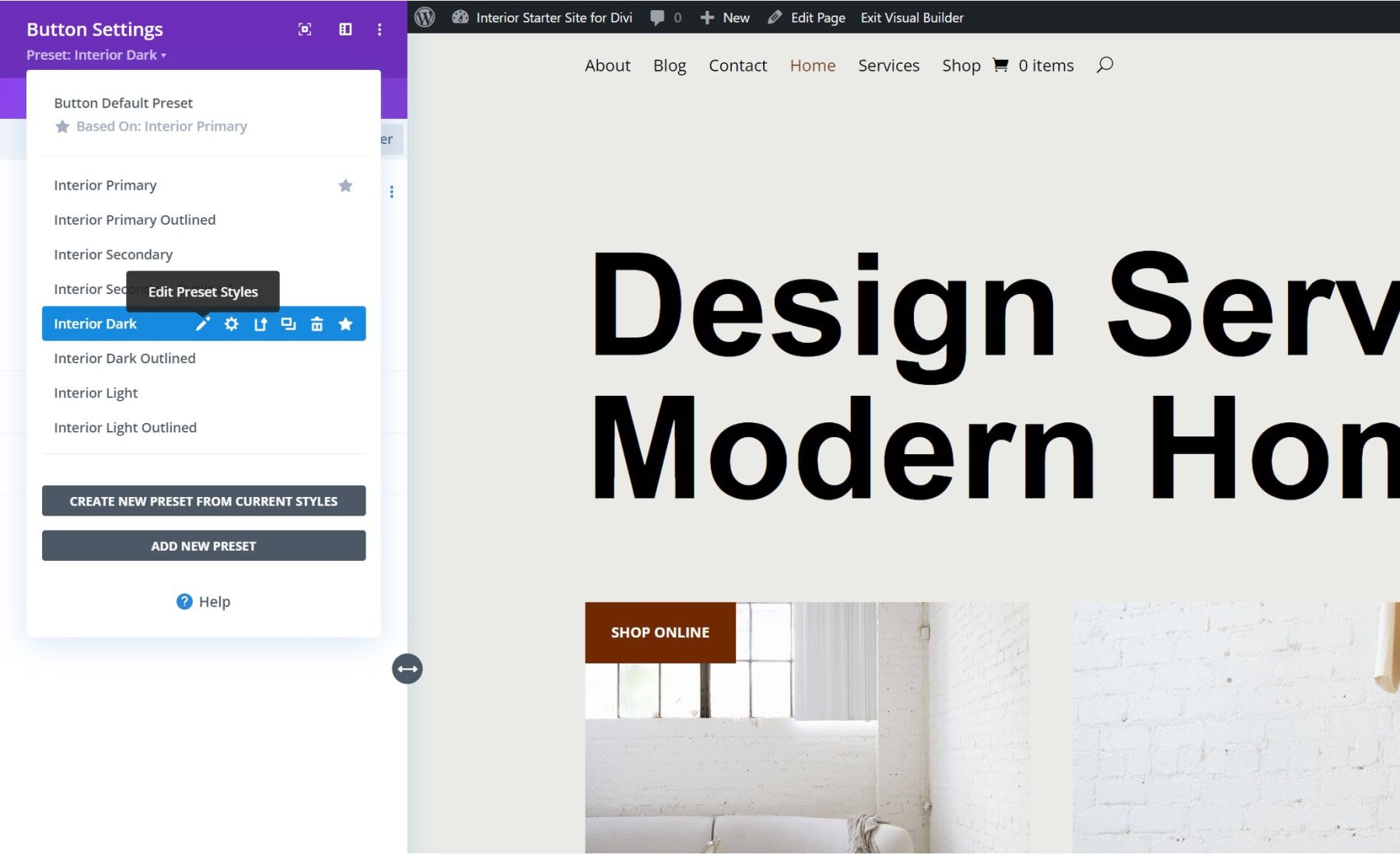Viewport: 1400px width, 854px height.
Task: Export the Interior Dark preset
Action: 260,324
